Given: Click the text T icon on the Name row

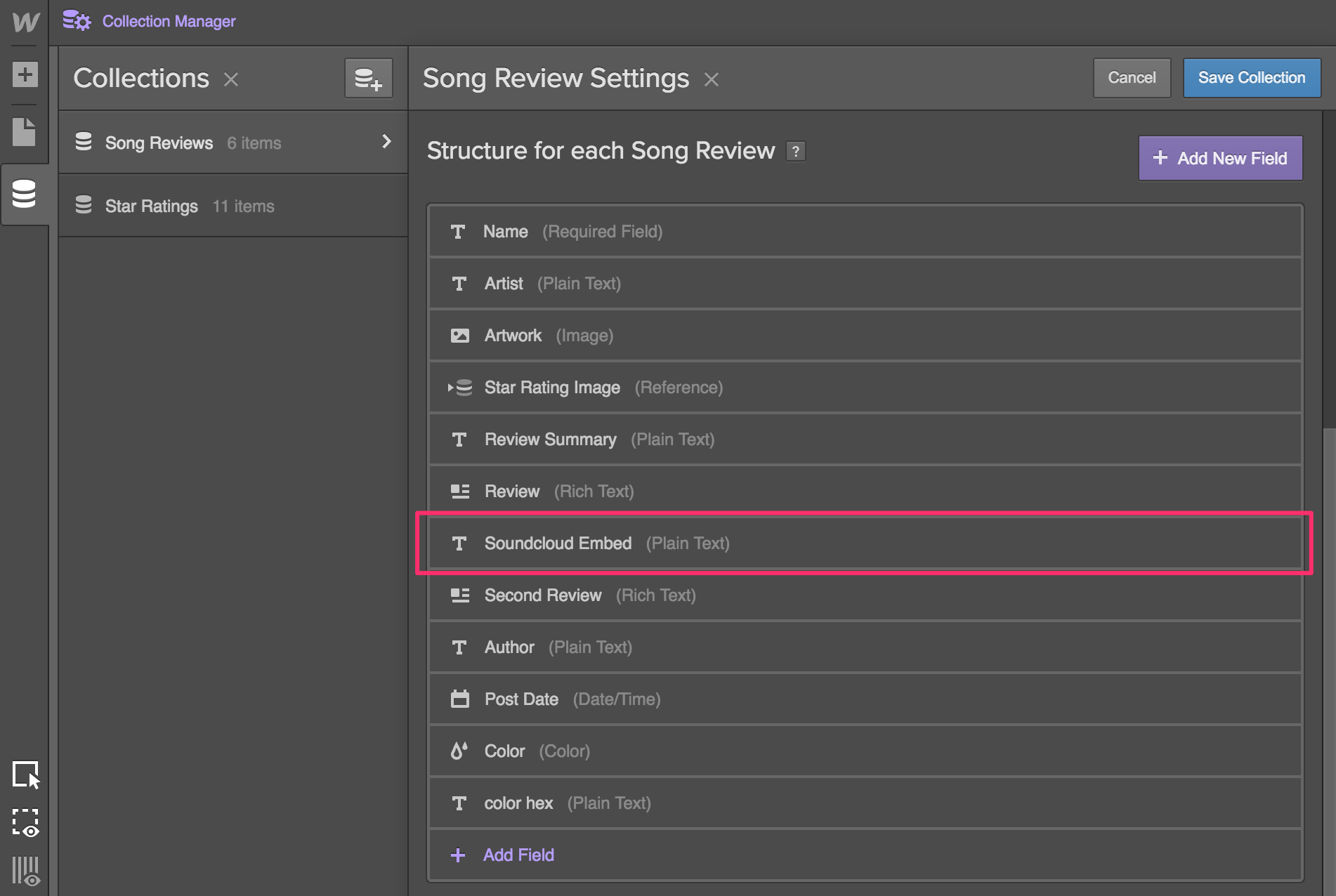Looking at the screenshot, I should click(x=458, y=232).
